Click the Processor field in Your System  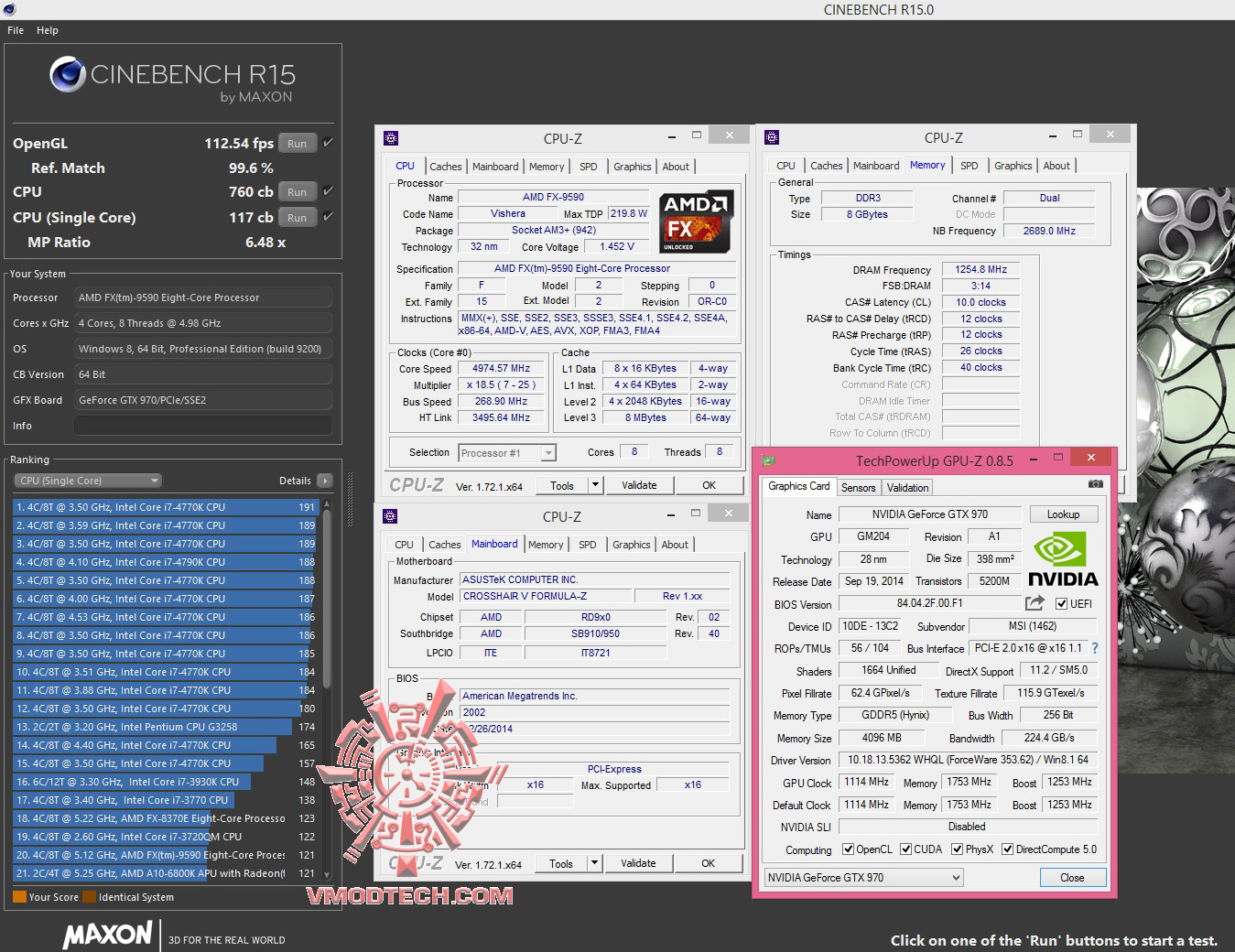pyautogui.click(x=203, y=297)
